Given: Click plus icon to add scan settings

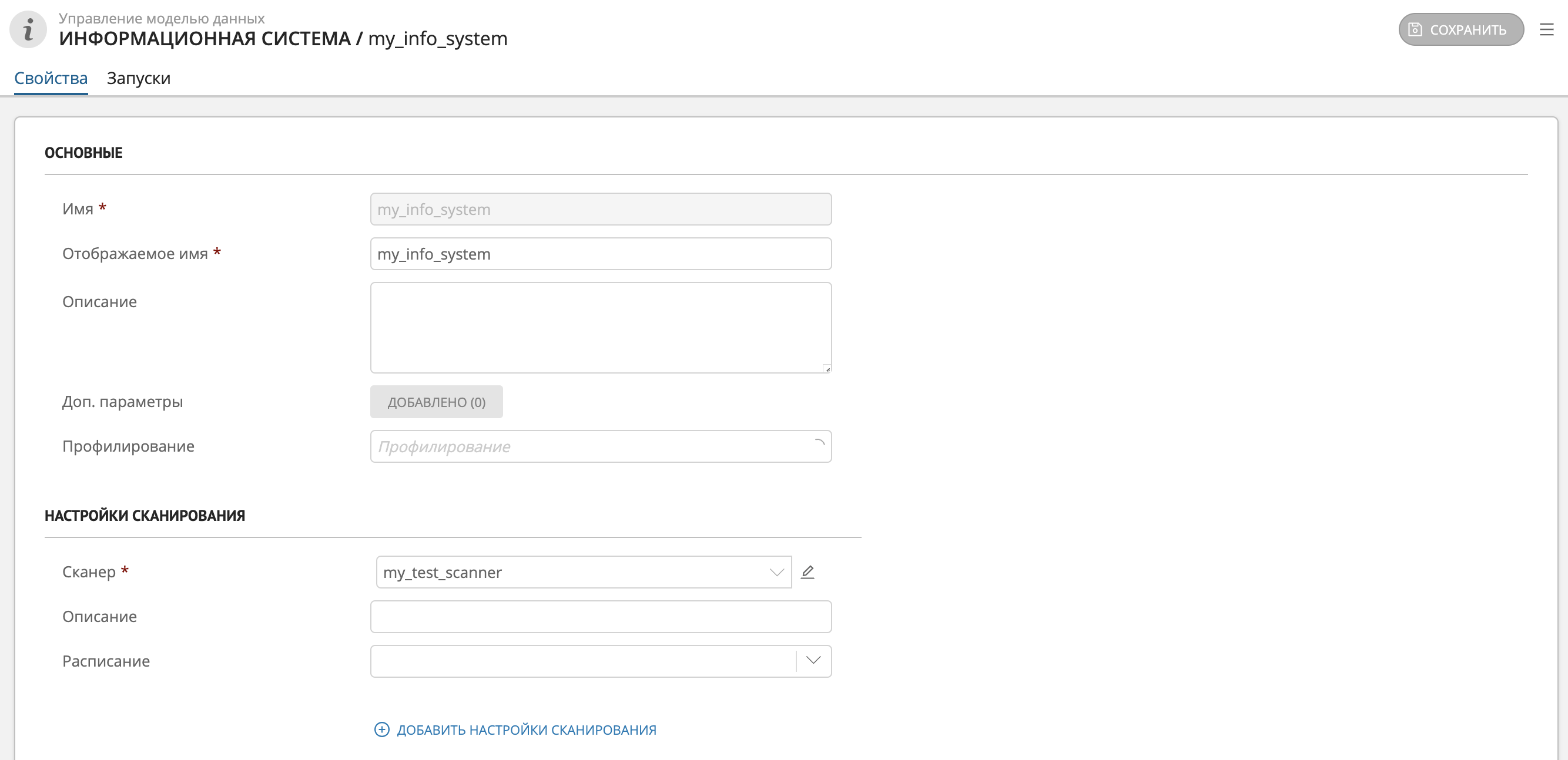Looking at the screenshot, I should (381, 729).
